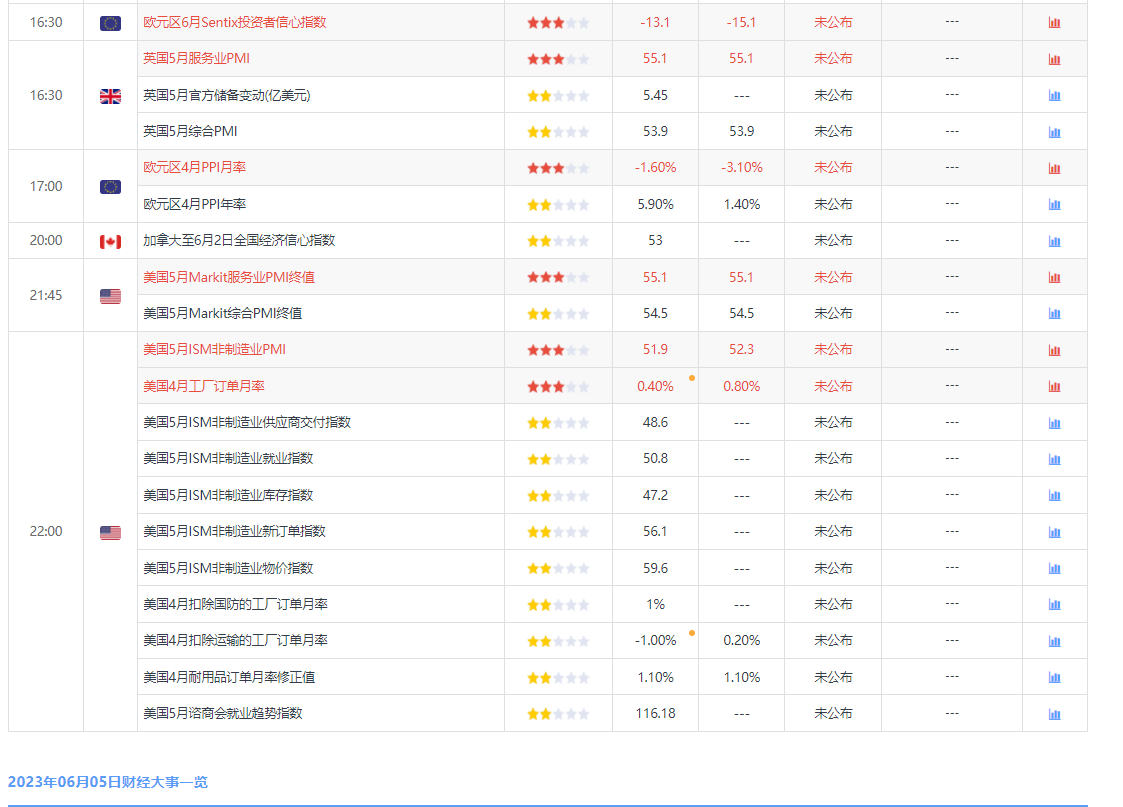Open 欧元区6月Sentix投资者信心指数 indicator
Viewport: 1123px width, 807px height.
tap(235, 22)
